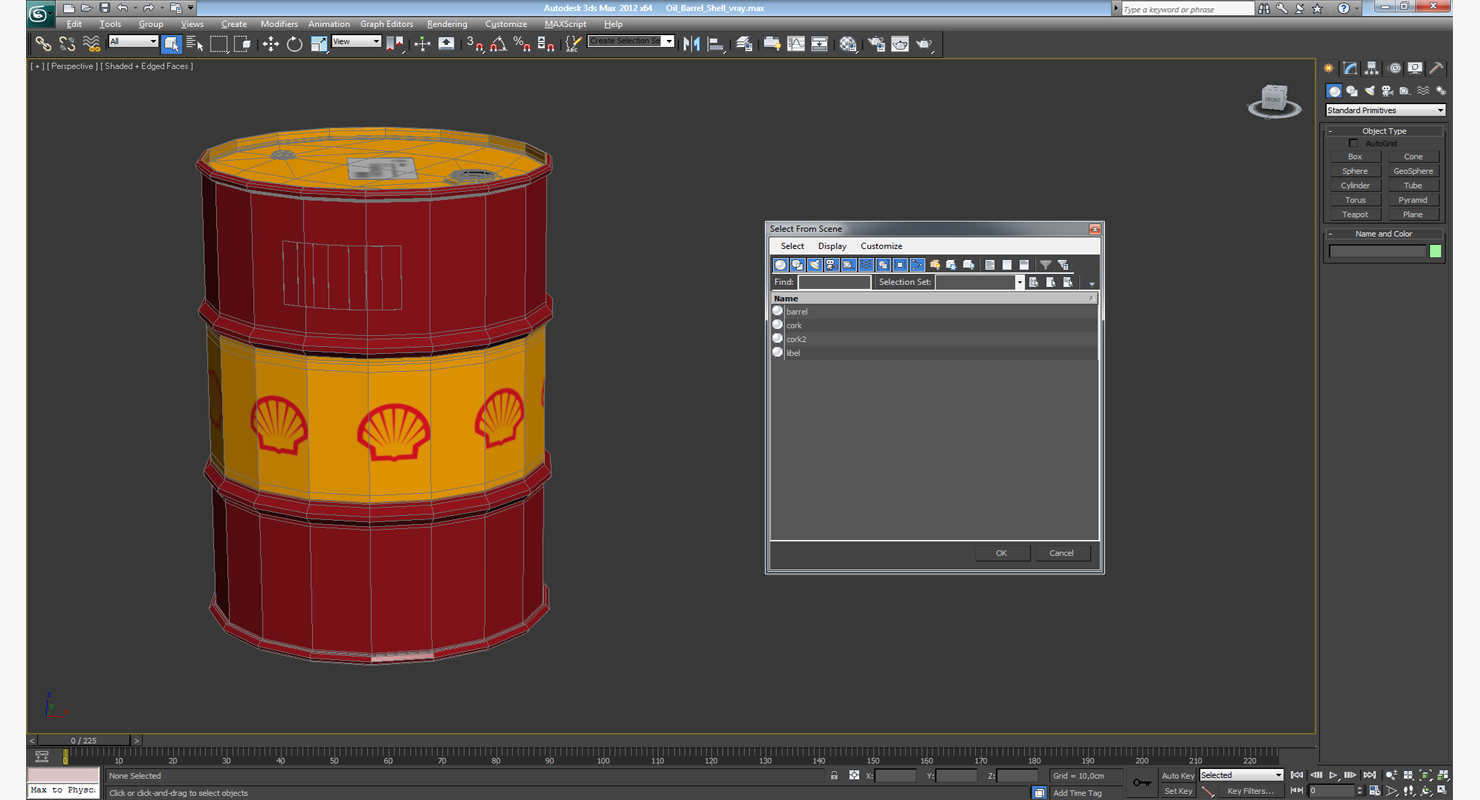Create a Teapot primitive
1480x800 pixels.
coord(1355,214)
